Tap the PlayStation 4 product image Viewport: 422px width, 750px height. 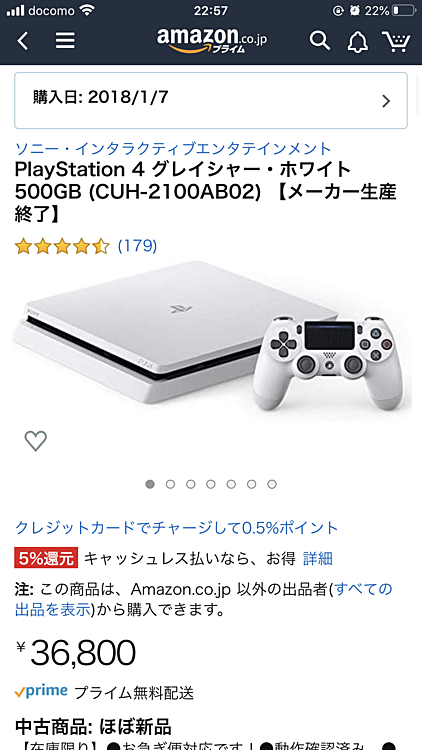[x=211, y=340]
